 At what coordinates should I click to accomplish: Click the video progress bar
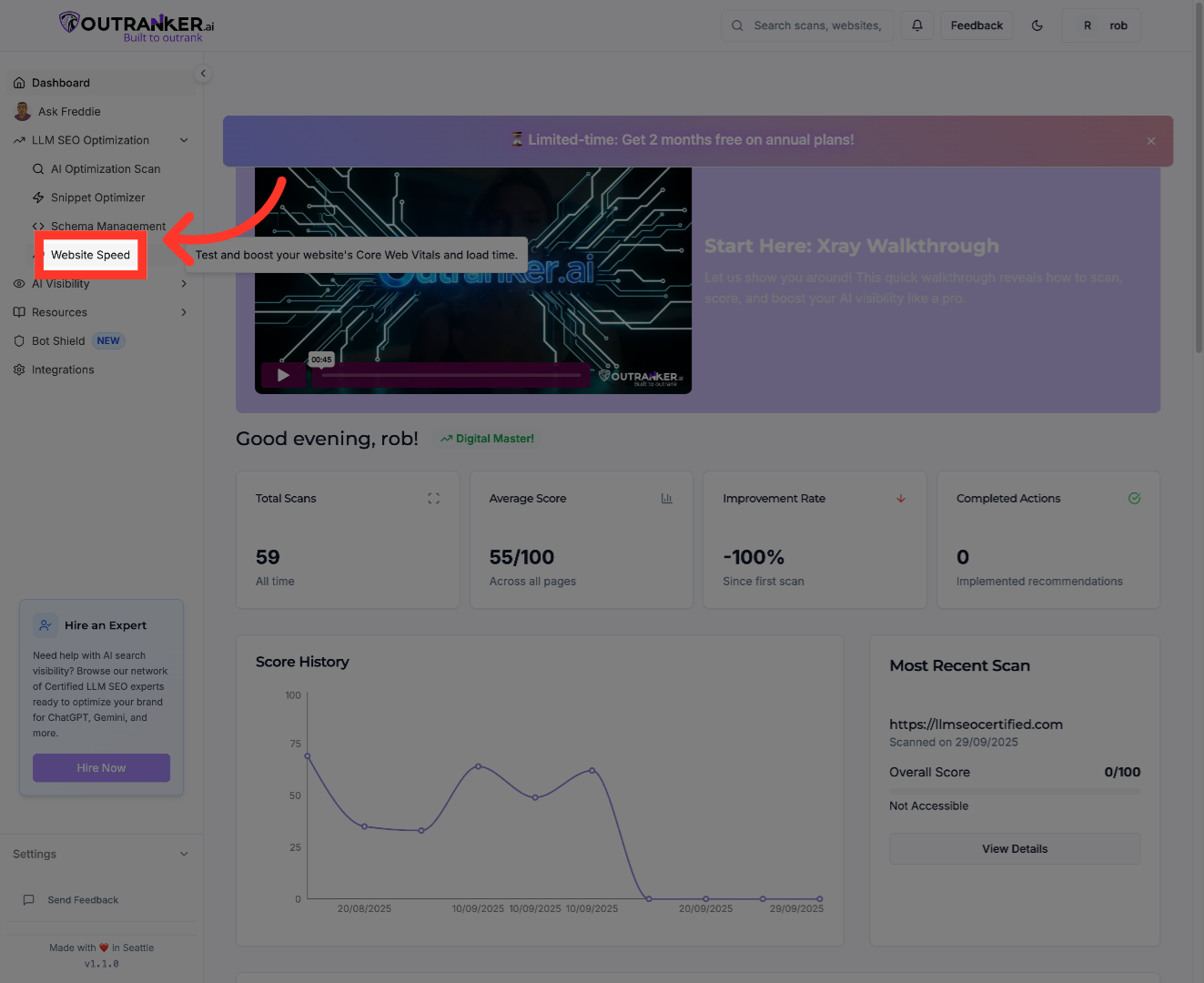point(450,374)
